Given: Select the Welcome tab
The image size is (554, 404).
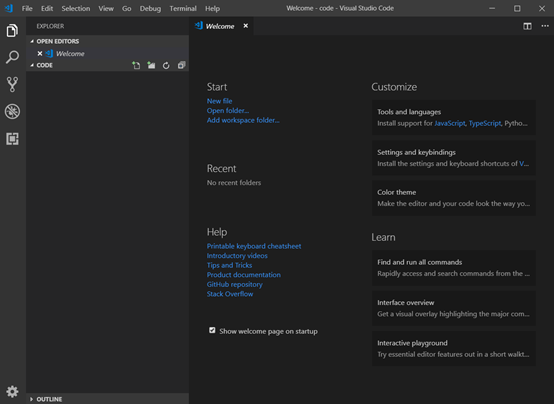Looking at the screenshot, I should (222, 26).
